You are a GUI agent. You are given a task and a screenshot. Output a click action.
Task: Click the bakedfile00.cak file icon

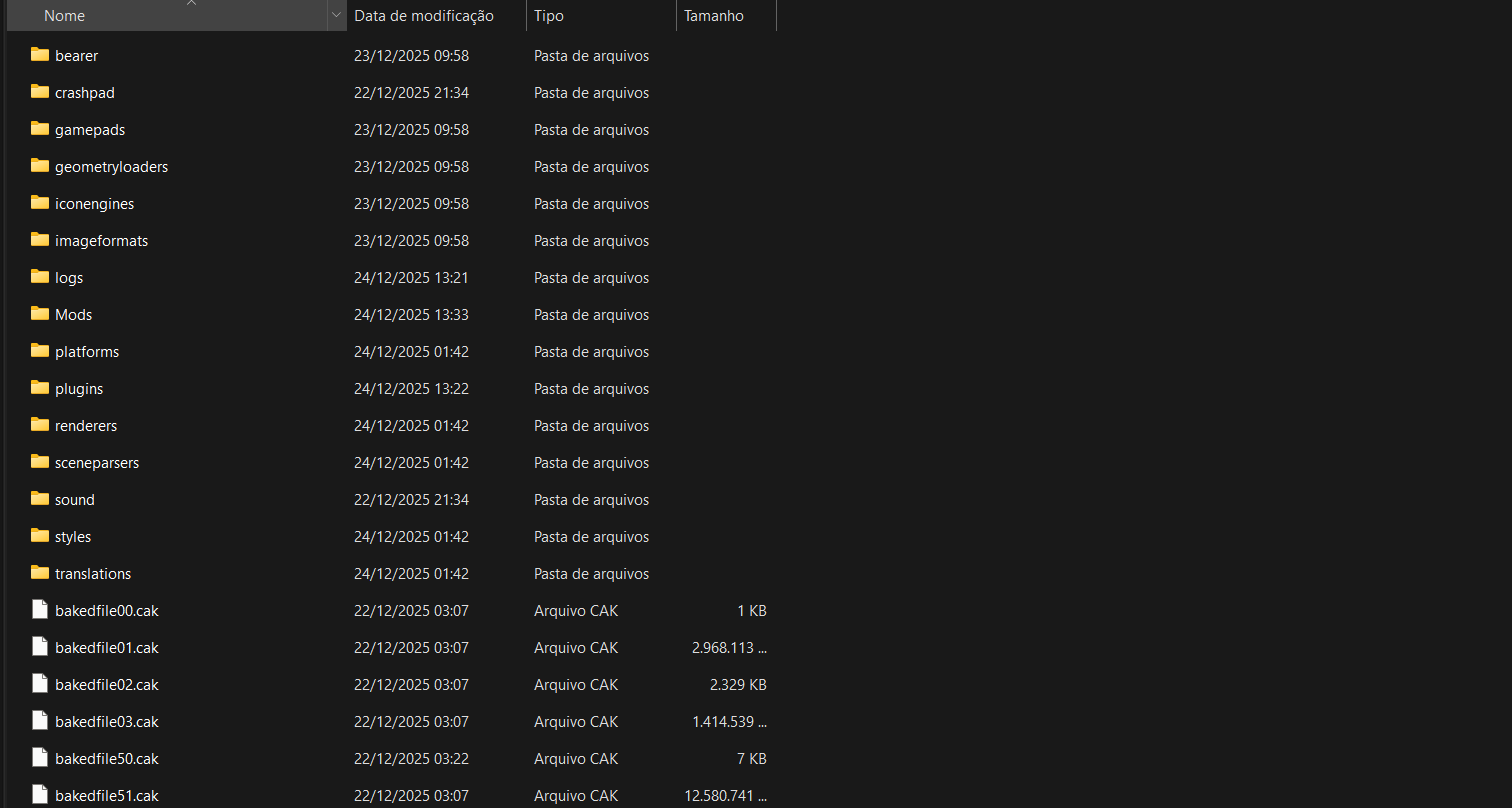point(40,610)
